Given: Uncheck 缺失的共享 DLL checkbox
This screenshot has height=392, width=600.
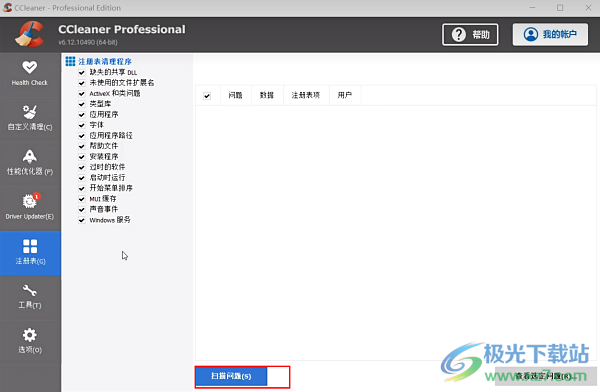Looking at the screenshot, I should (x=82, y=72).
